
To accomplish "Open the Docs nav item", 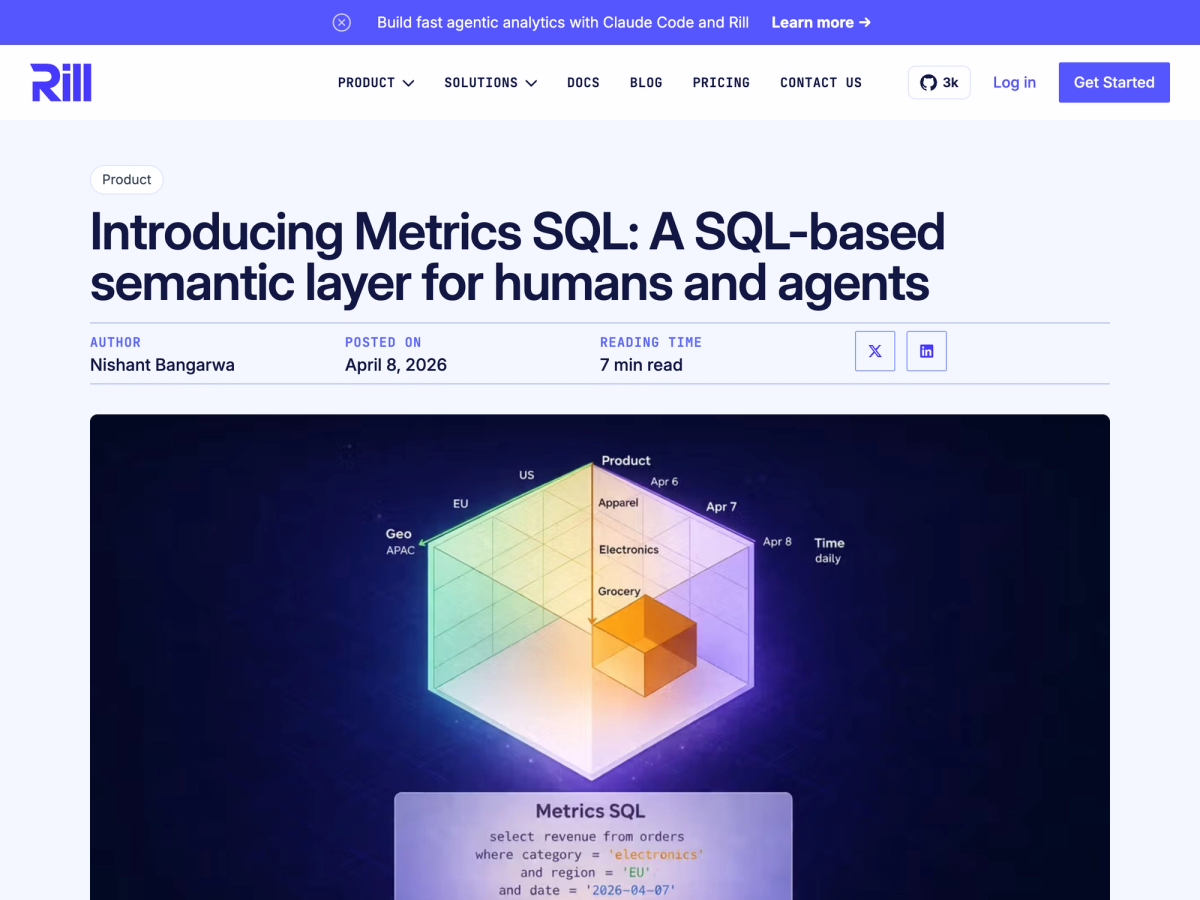I will (583, 83).
